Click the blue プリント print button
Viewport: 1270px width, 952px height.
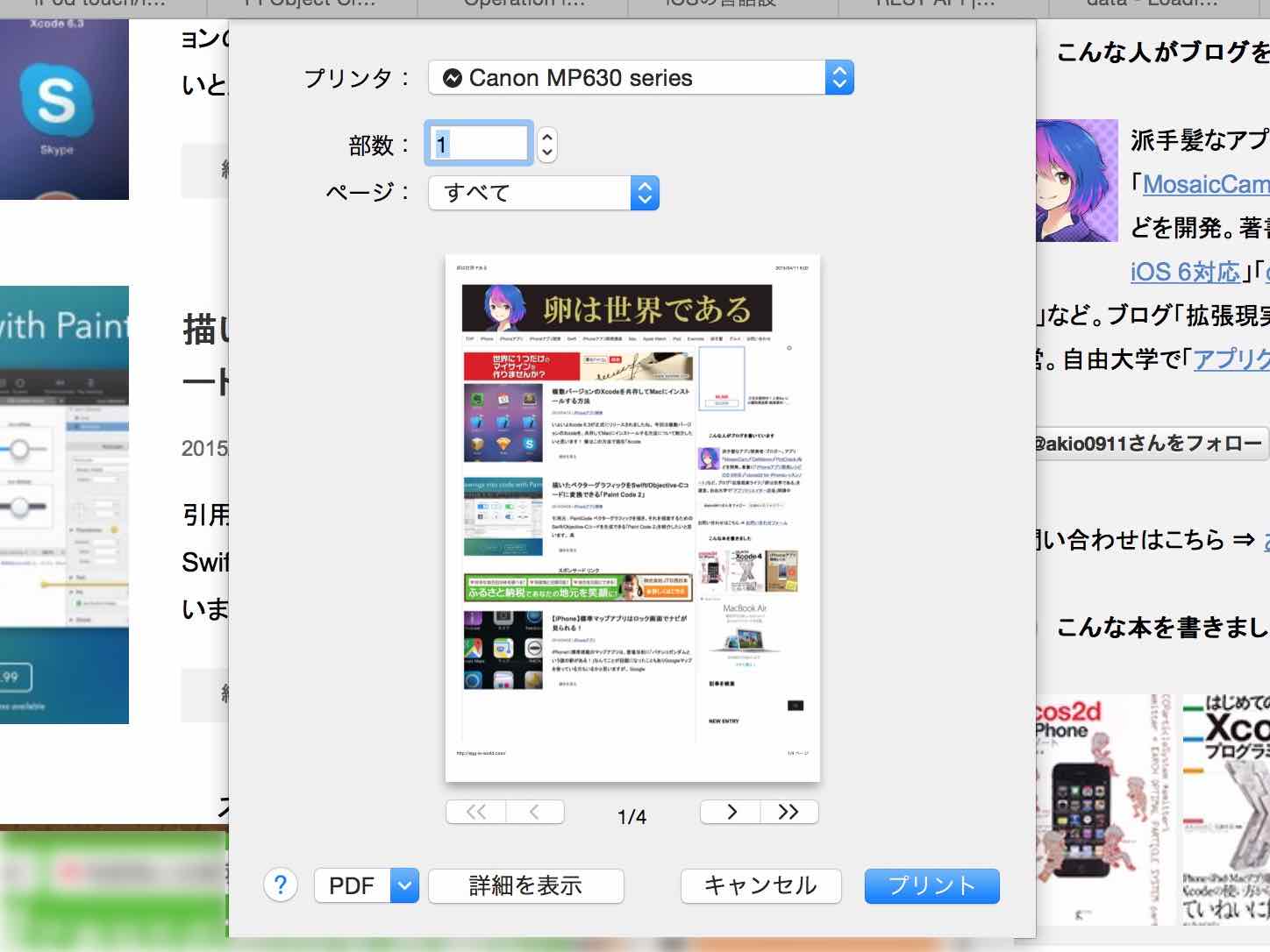931,885
